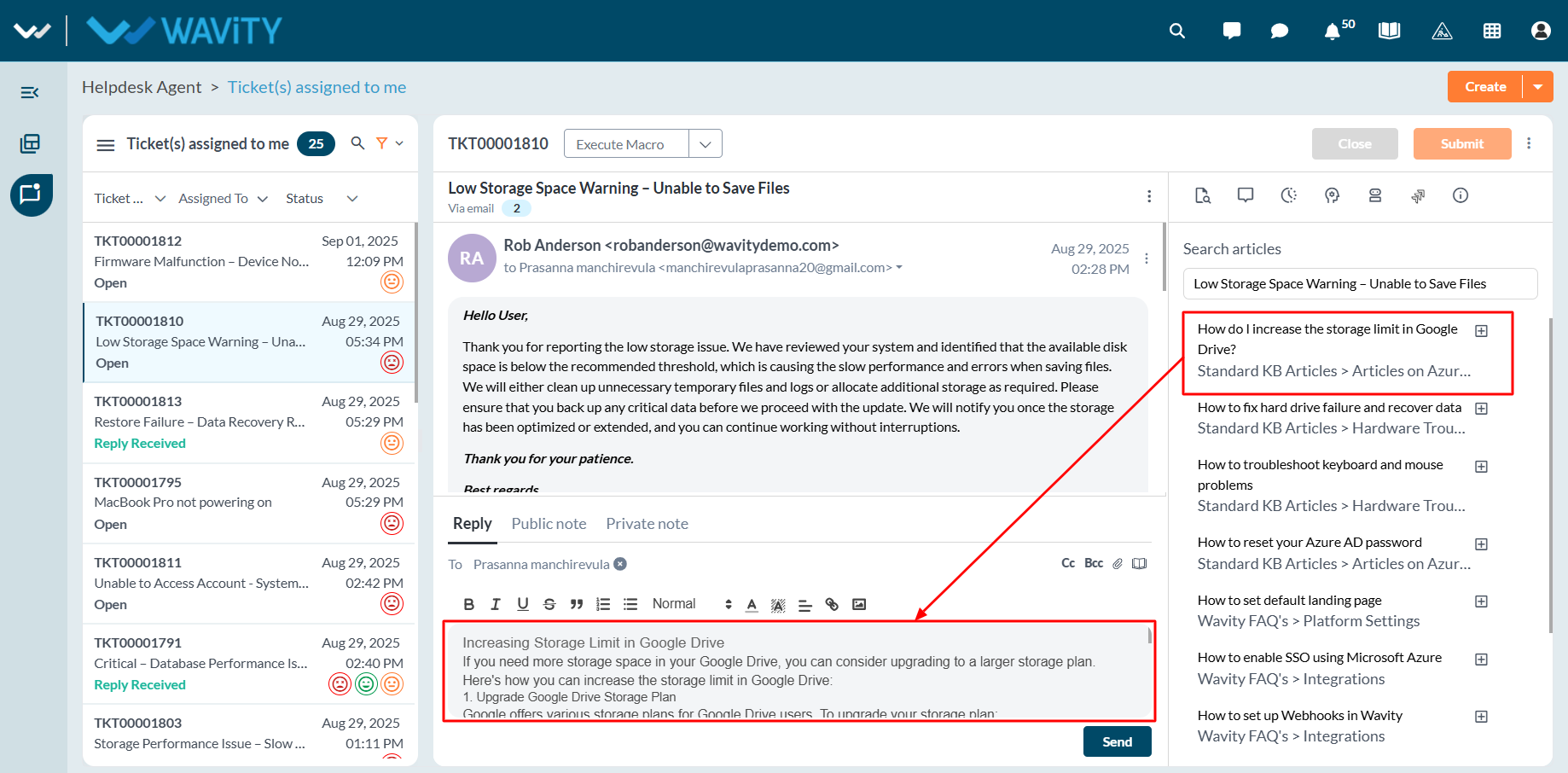Switch to the Private note tab
The image size is (1568, 773).
(x=647, y=524)
